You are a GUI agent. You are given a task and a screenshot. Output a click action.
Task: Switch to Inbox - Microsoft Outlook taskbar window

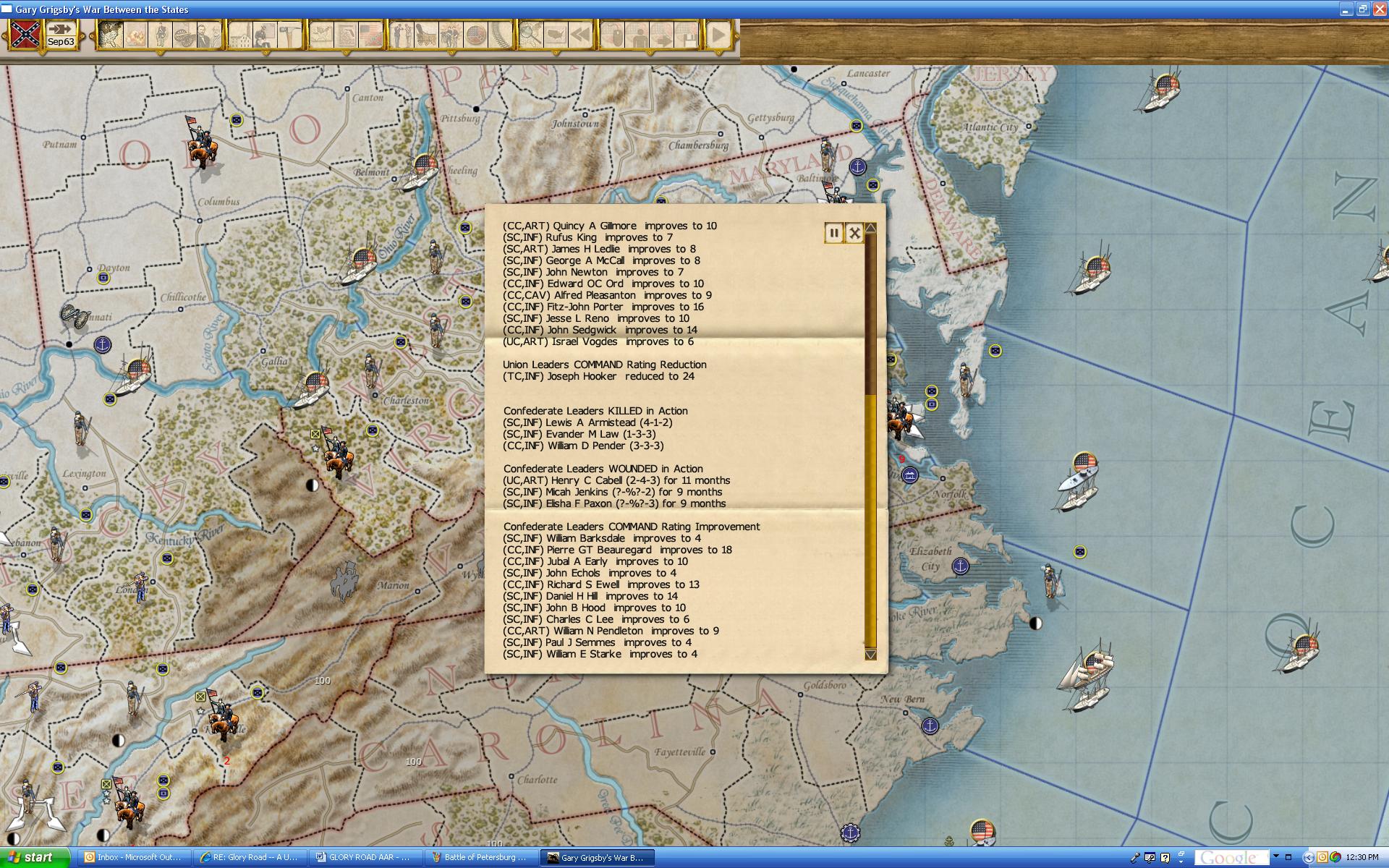tap(134, 857)
